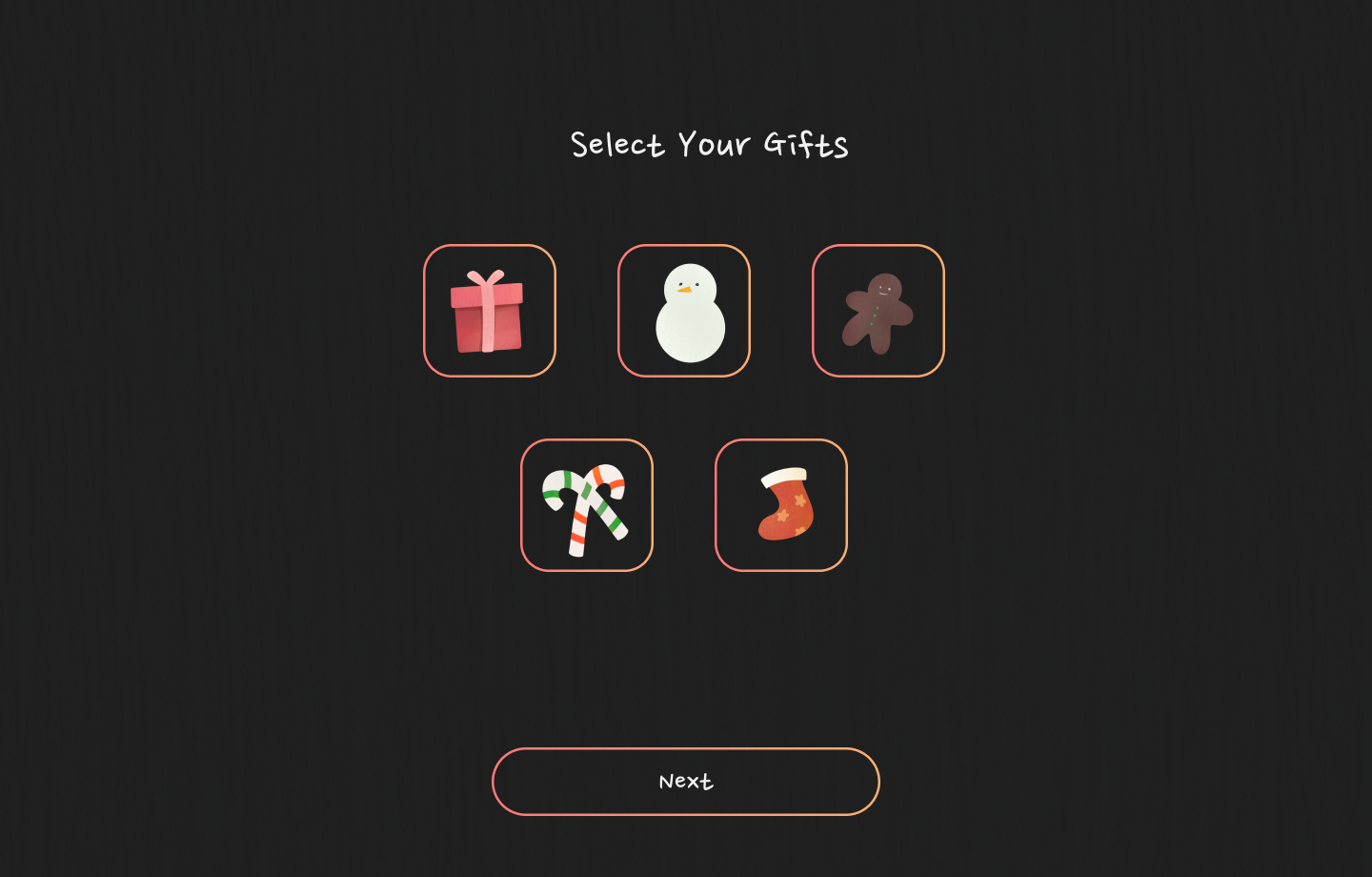The width and height of the screenshot is (1372, 877).
Task: Select the crossed candy canes icon
Action: pos(585,510)
